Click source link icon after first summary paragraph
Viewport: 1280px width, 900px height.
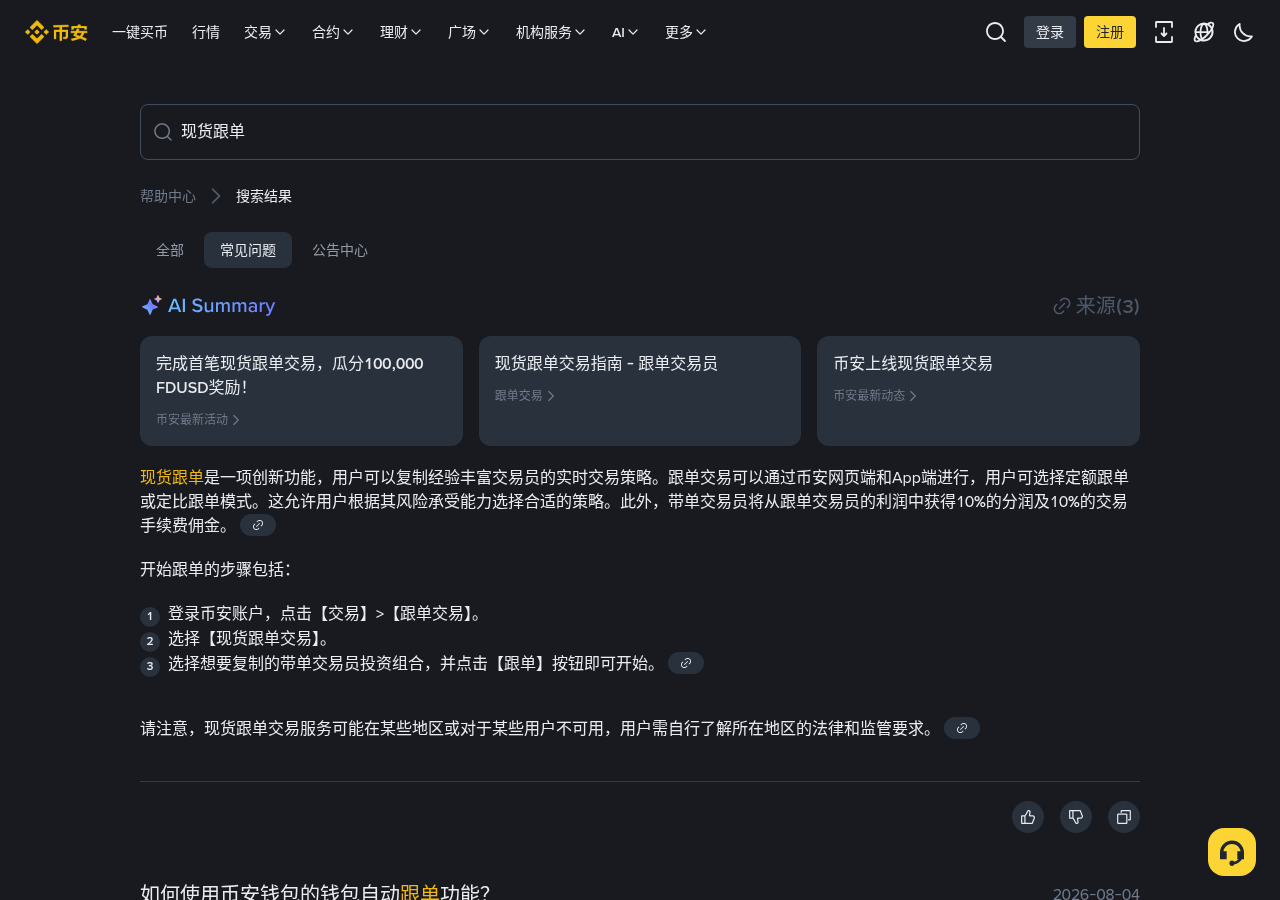coord(258,525)
